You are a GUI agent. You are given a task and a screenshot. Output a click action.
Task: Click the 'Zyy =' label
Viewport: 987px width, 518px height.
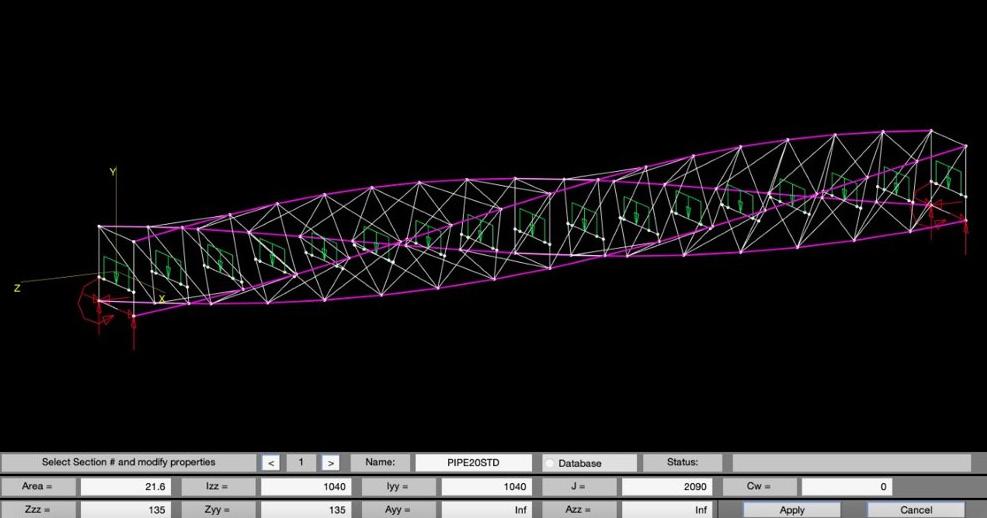pyautogui.click(x=217, y=509)
